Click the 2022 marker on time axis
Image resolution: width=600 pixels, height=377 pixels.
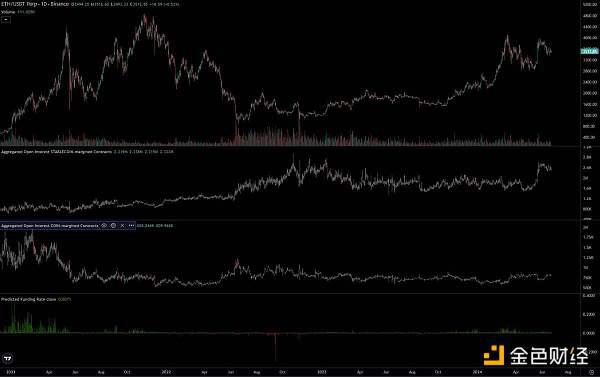pos(166,372)
